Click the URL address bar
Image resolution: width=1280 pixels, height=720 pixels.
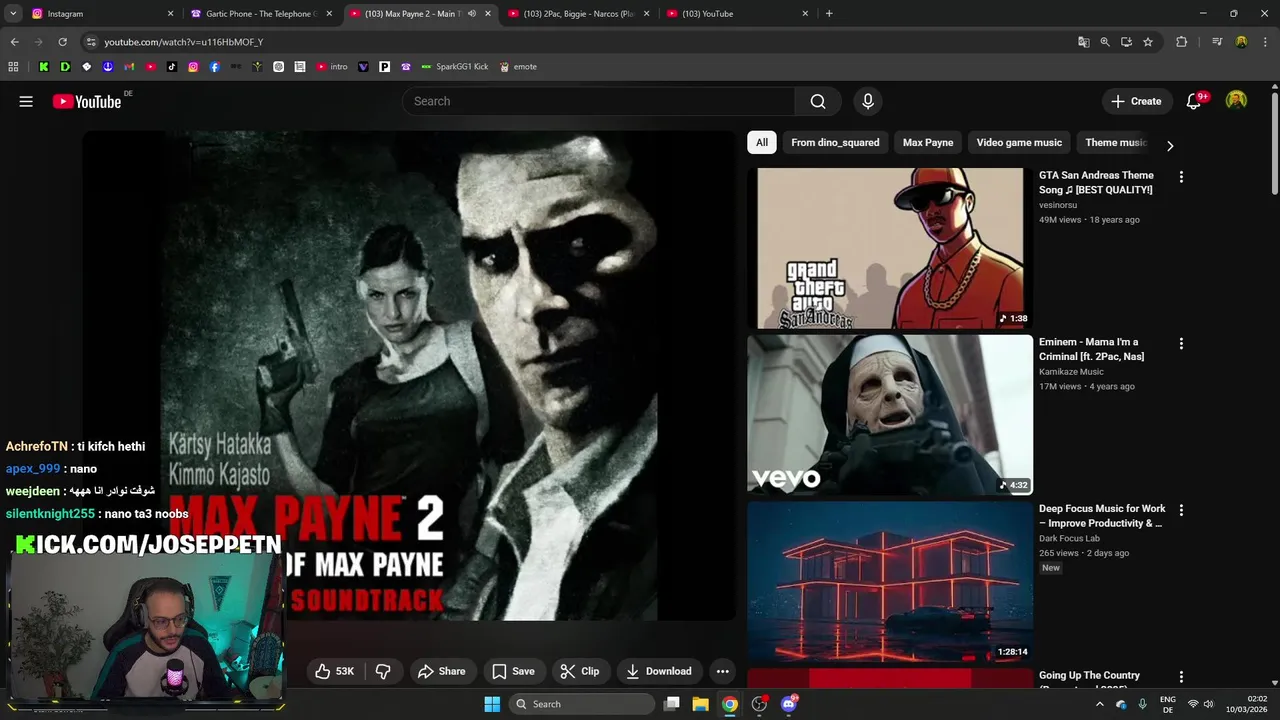[x=580, y=42]
